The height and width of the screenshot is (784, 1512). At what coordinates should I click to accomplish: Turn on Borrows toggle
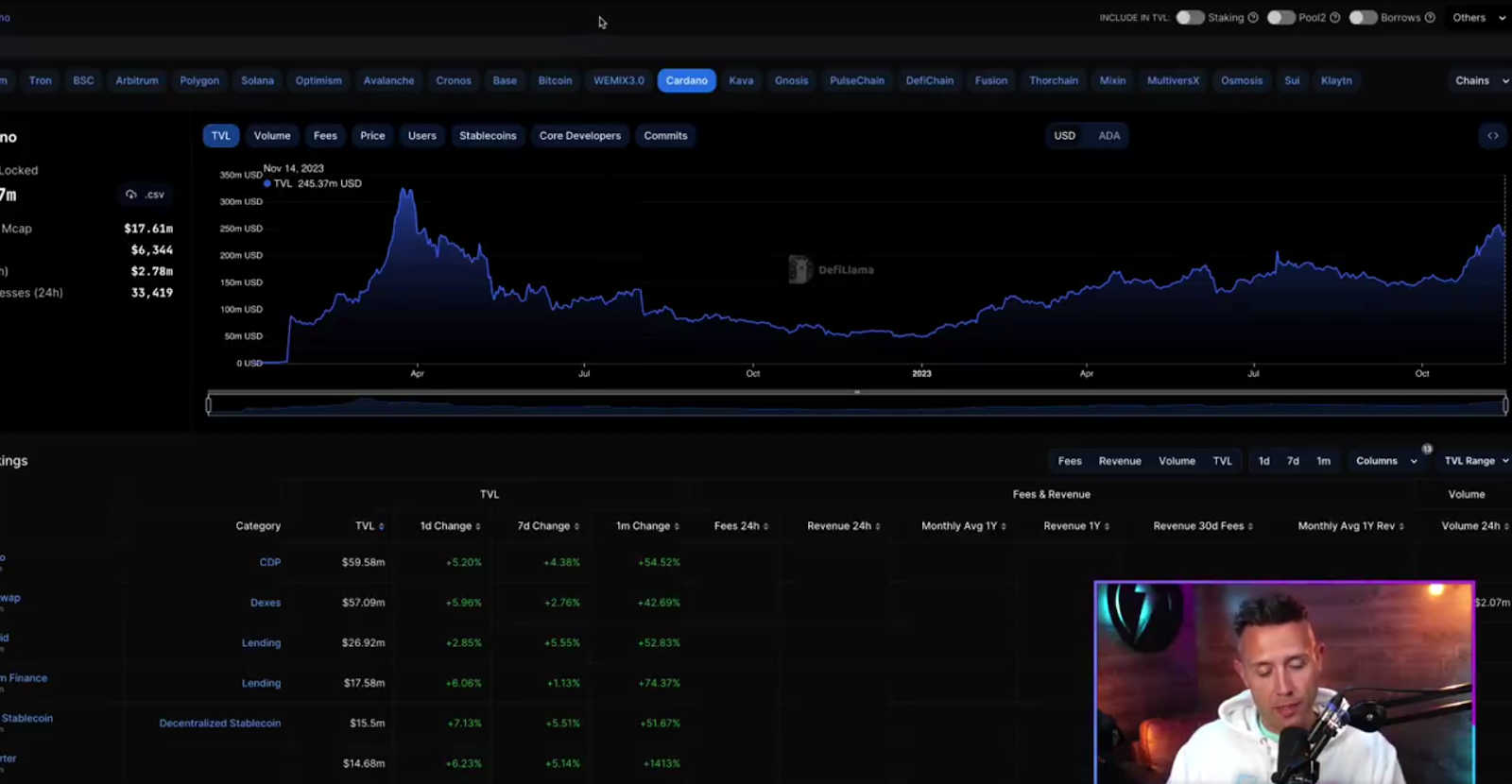1363,18
